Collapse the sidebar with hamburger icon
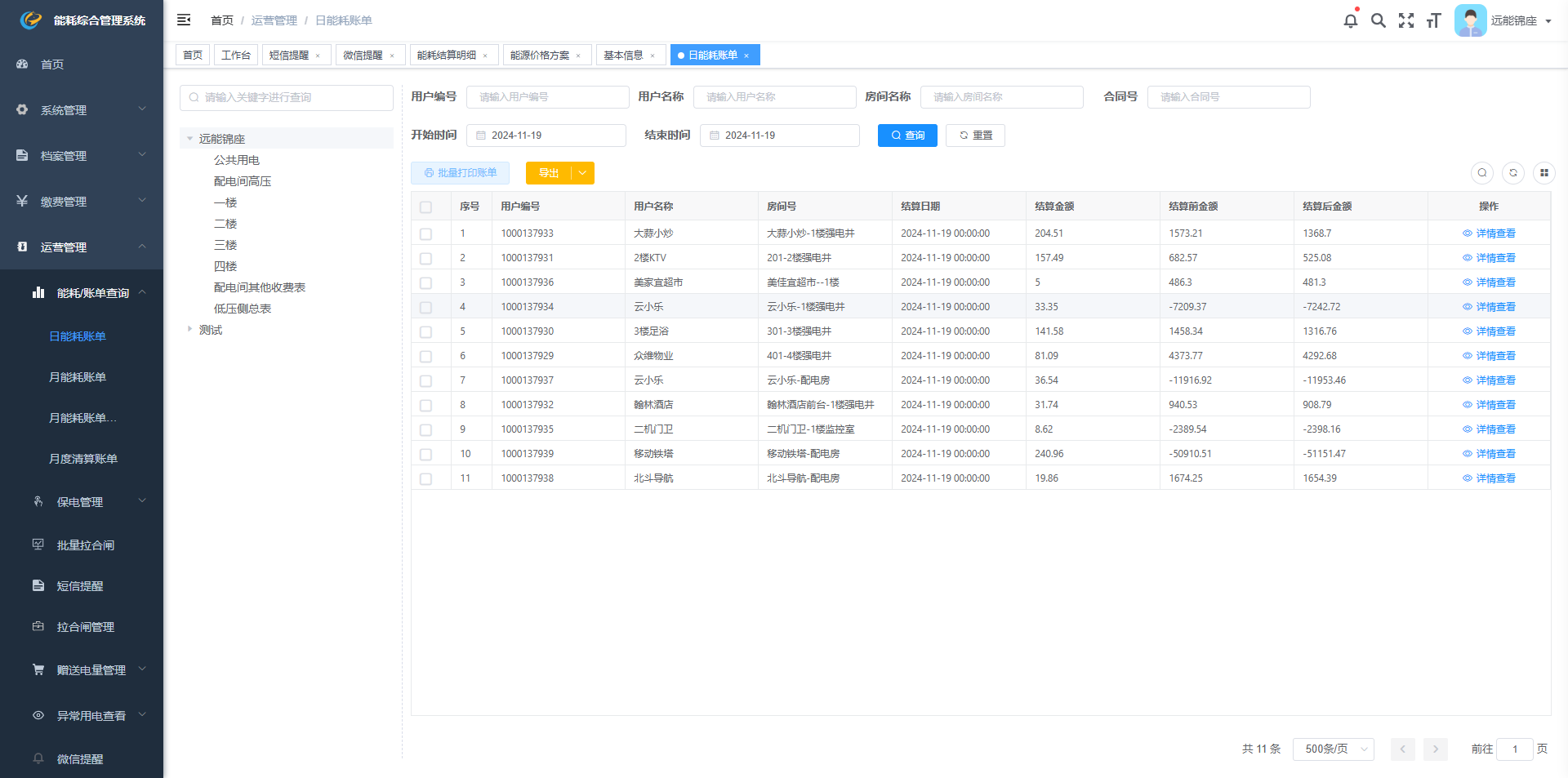Screen dimensions: 1568x778 (x=184, y=20)
